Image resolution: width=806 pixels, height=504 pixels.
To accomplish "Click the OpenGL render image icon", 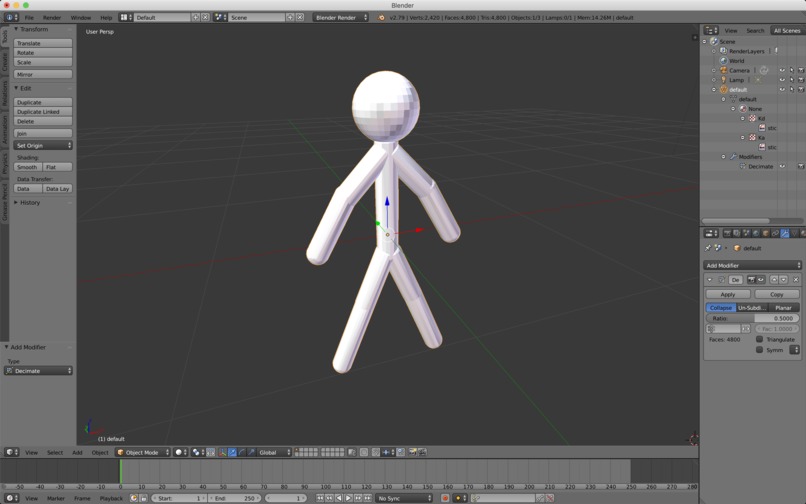I will click(412, 452).
